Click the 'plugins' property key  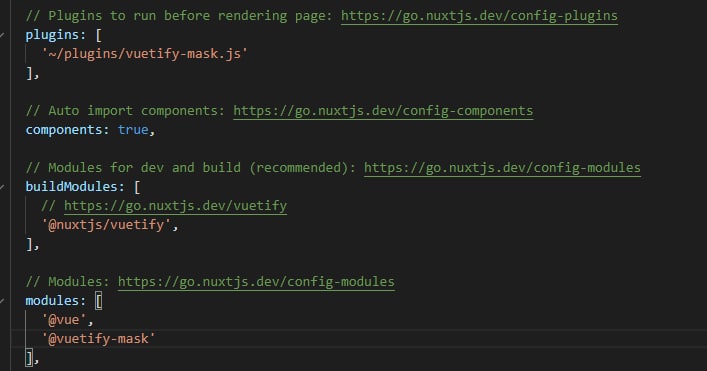(x=52, y=35)
